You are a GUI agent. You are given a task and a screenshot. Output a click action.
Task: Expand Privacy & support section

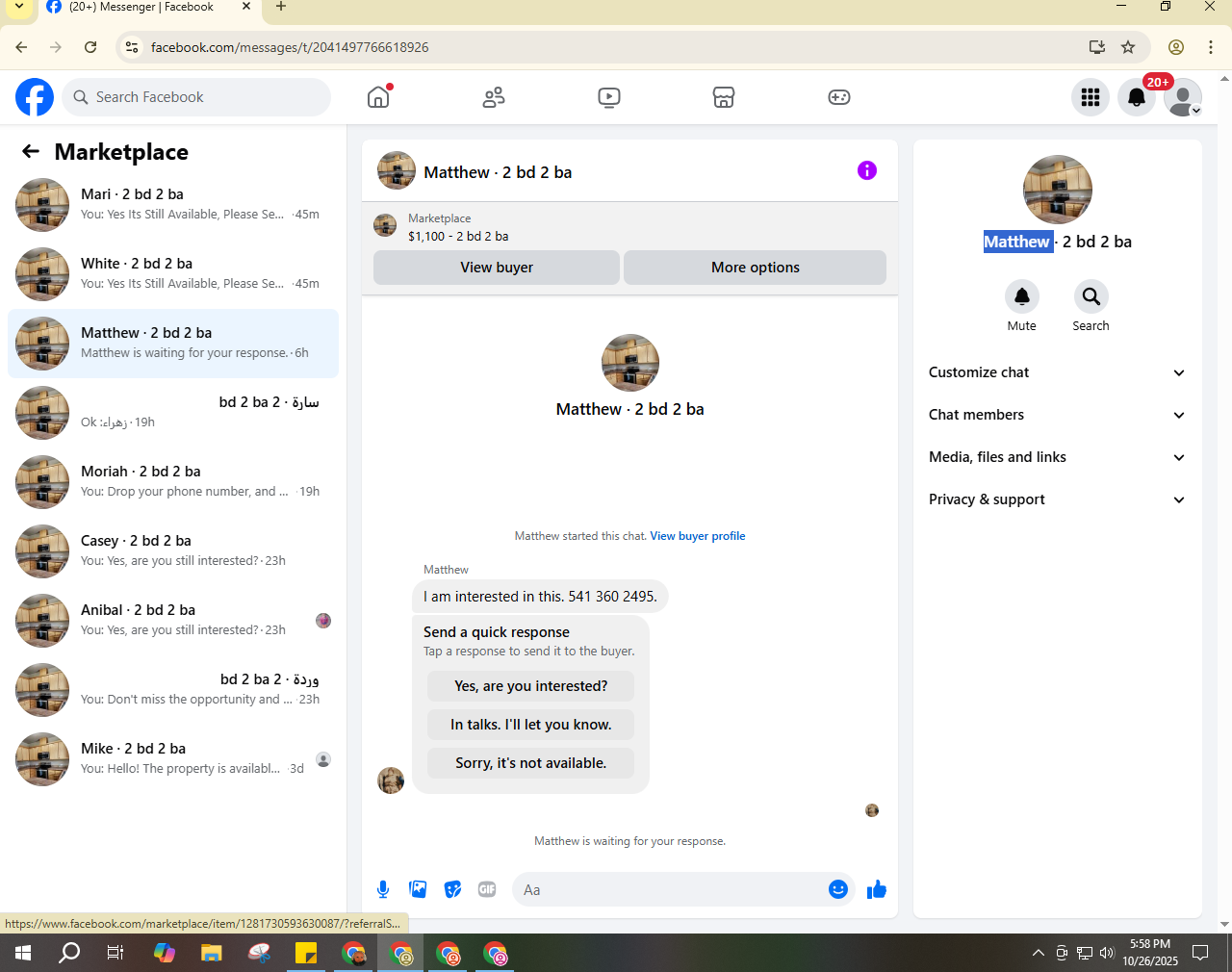click(x=1057, y=499)
